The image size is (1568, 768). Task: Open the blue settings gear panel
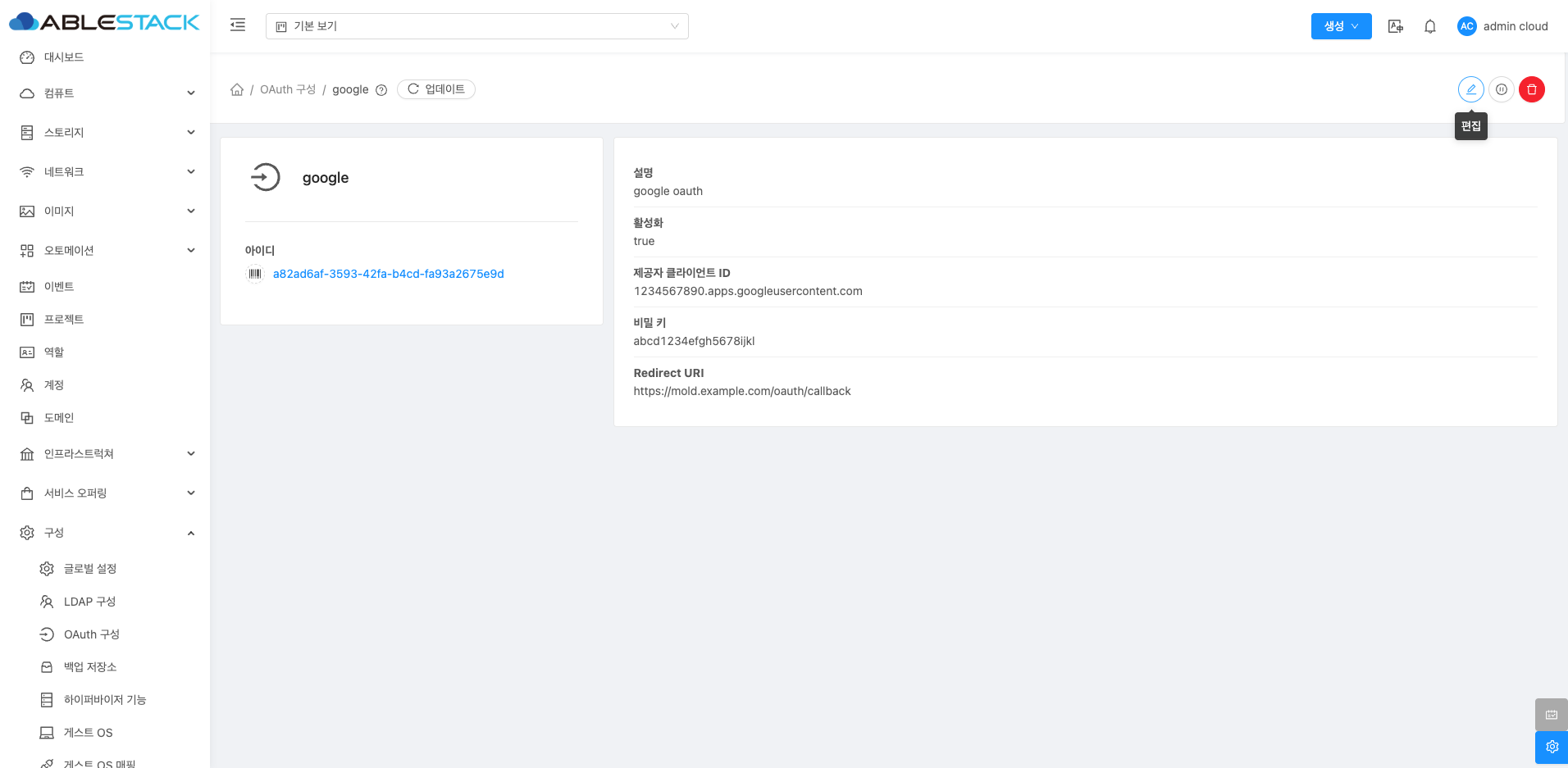tap(1552, 747)
